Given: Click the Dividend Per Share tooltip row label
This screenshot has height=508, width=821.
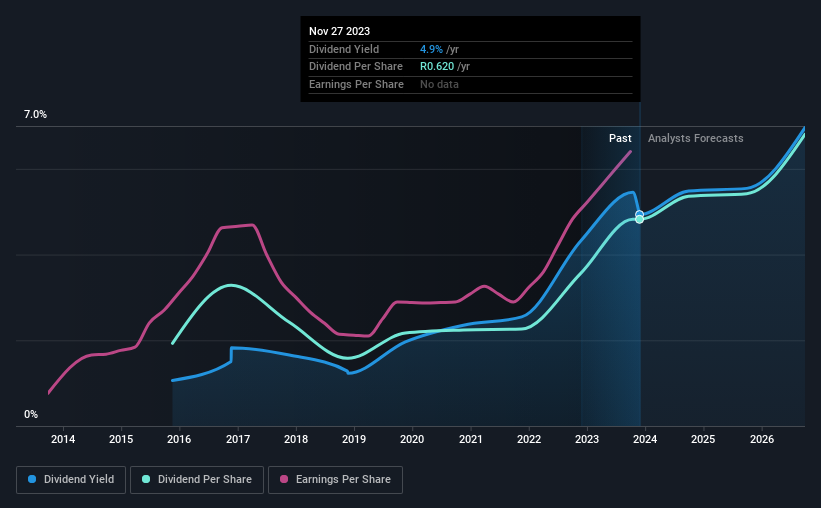Looking at the screenshot, I should 356,67.
